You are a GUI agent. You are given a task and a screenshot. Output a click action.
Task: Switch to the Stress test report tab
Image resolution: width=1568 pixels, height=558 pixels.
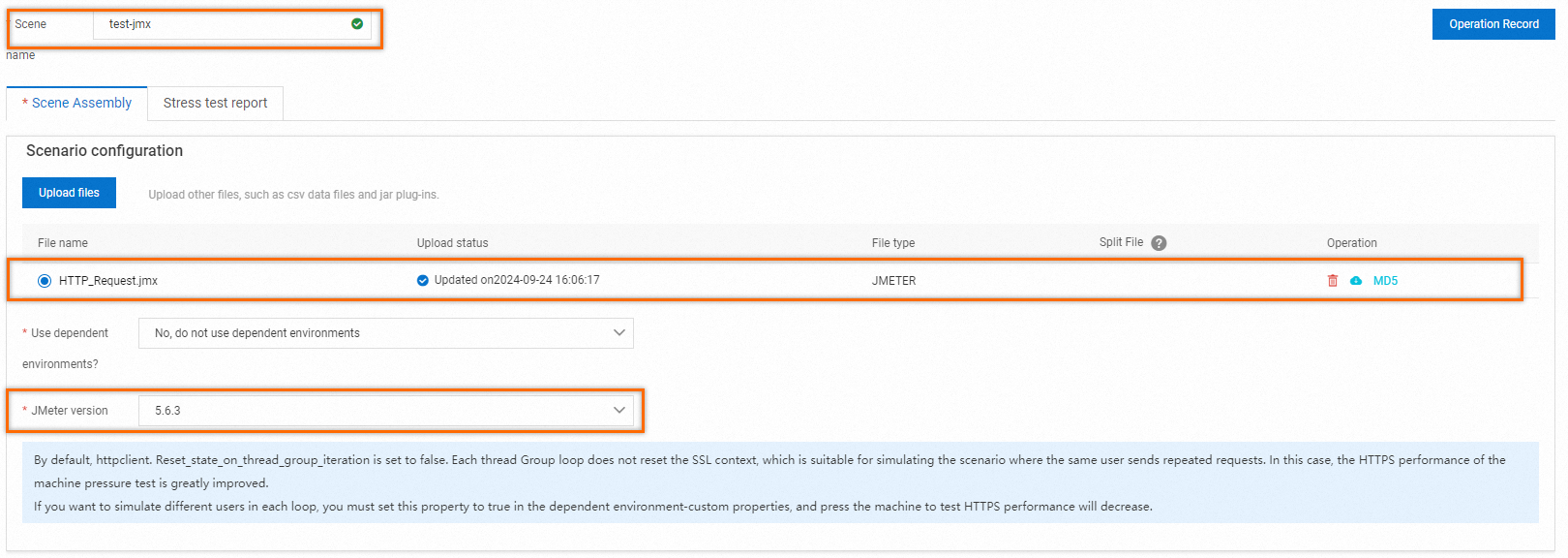[x=215, y=103]
